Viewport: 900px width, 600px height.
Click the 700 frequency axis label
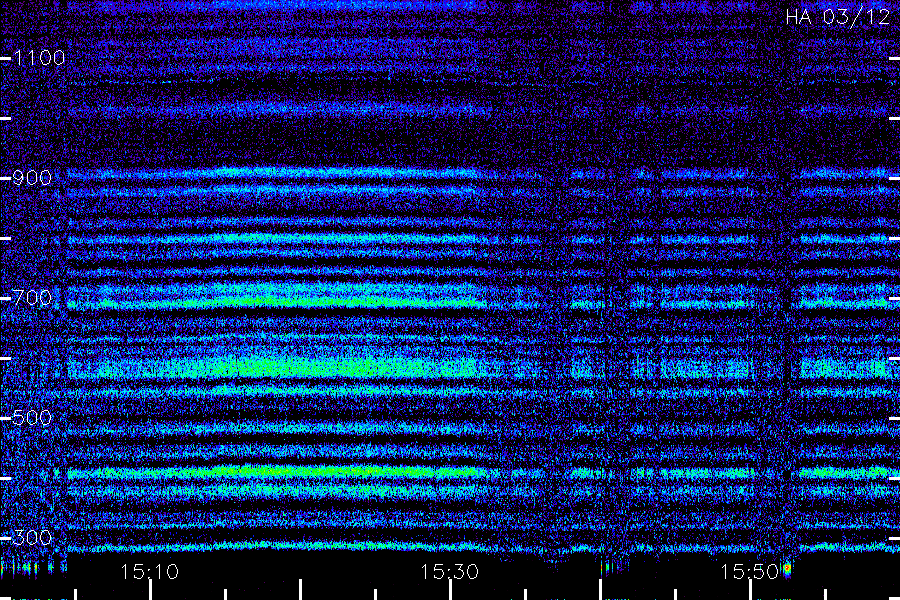(32, 298)
